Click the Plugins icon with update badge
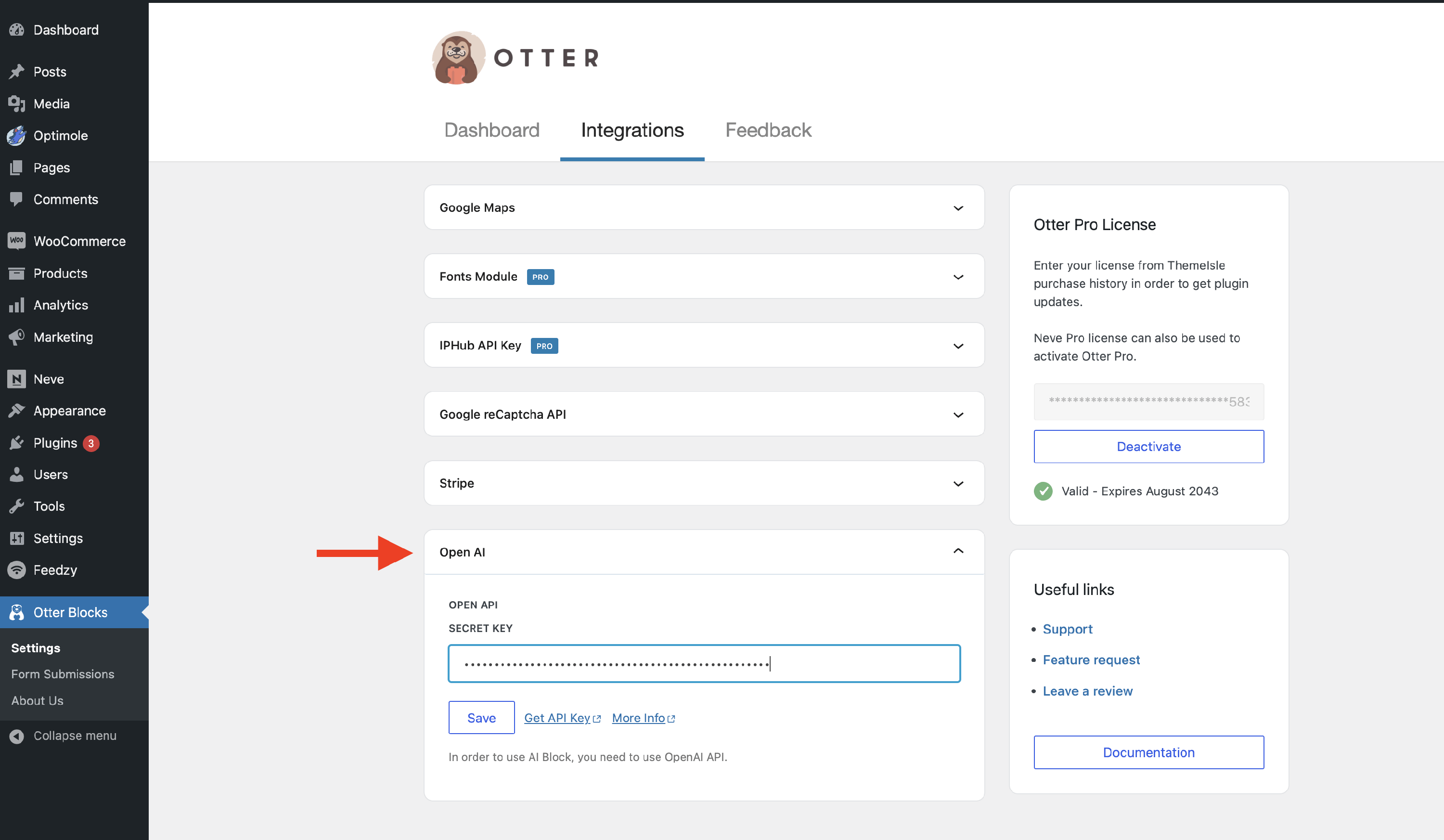Viewport: 1444px width, 840px height. (17, 443)
